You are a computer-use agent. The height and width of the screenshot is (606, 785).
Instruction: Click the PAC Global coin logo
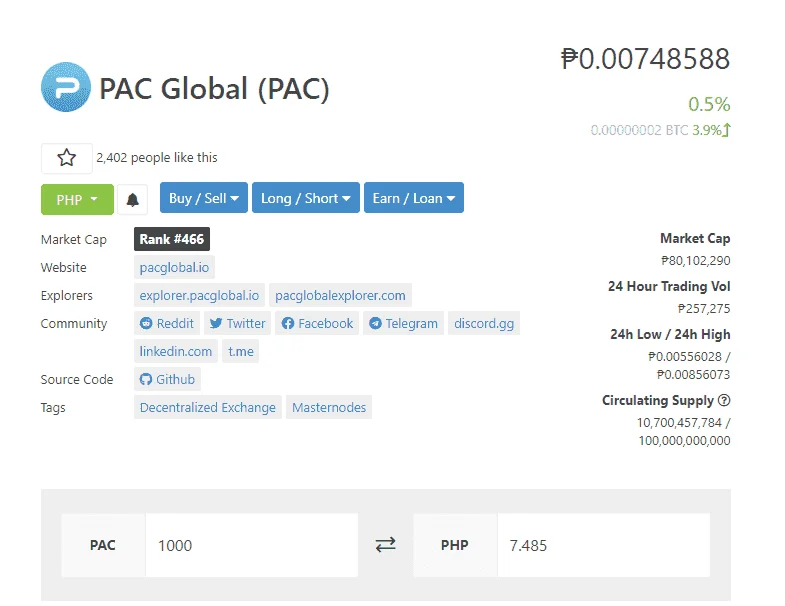pos(66,87)
